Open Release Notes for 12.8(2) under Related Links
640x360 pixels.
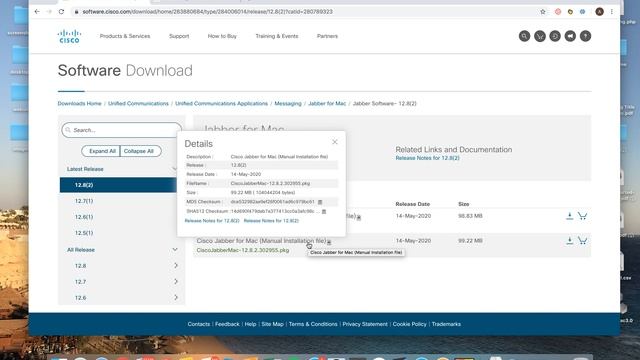click(427, 158)
